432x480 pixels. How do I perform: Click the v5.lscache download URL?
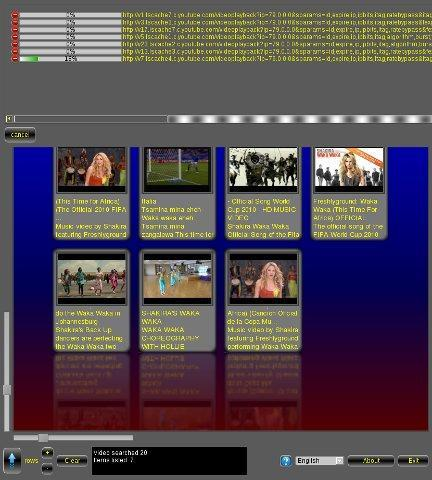click(277, 37)
